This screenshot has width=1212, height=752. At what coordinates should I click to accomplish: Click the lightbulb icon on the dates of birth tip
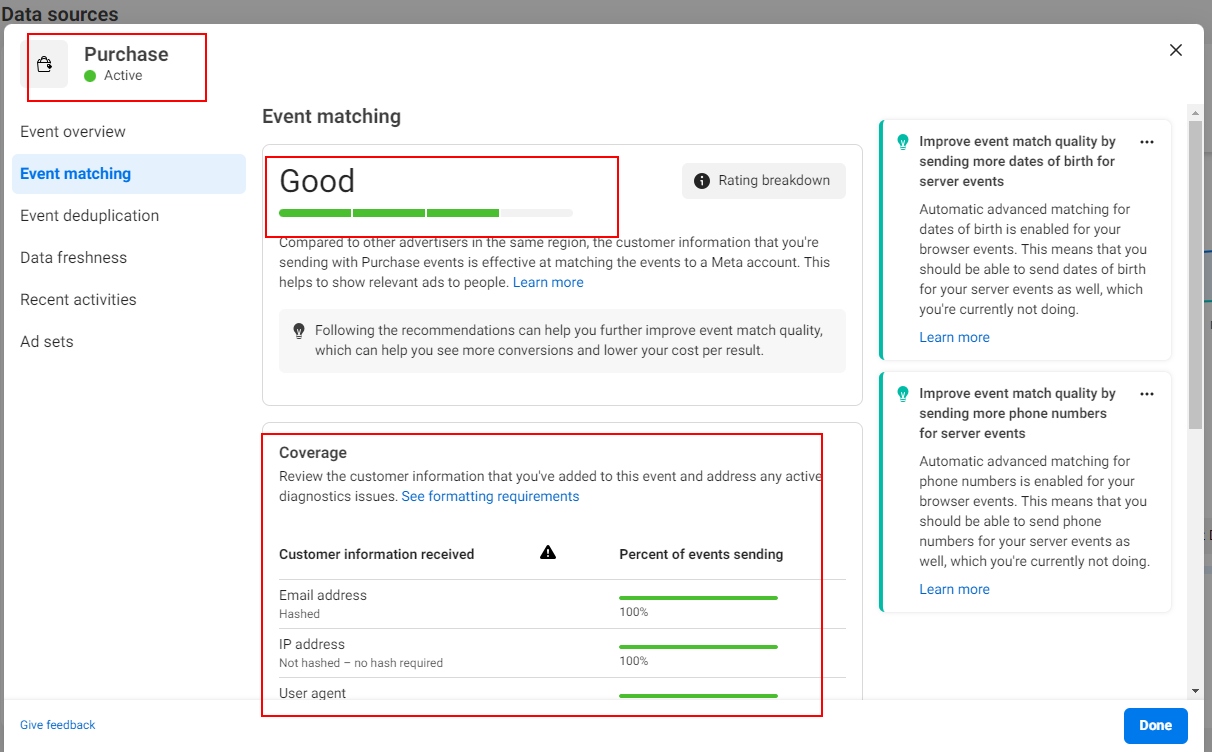(x=903, y=142)
